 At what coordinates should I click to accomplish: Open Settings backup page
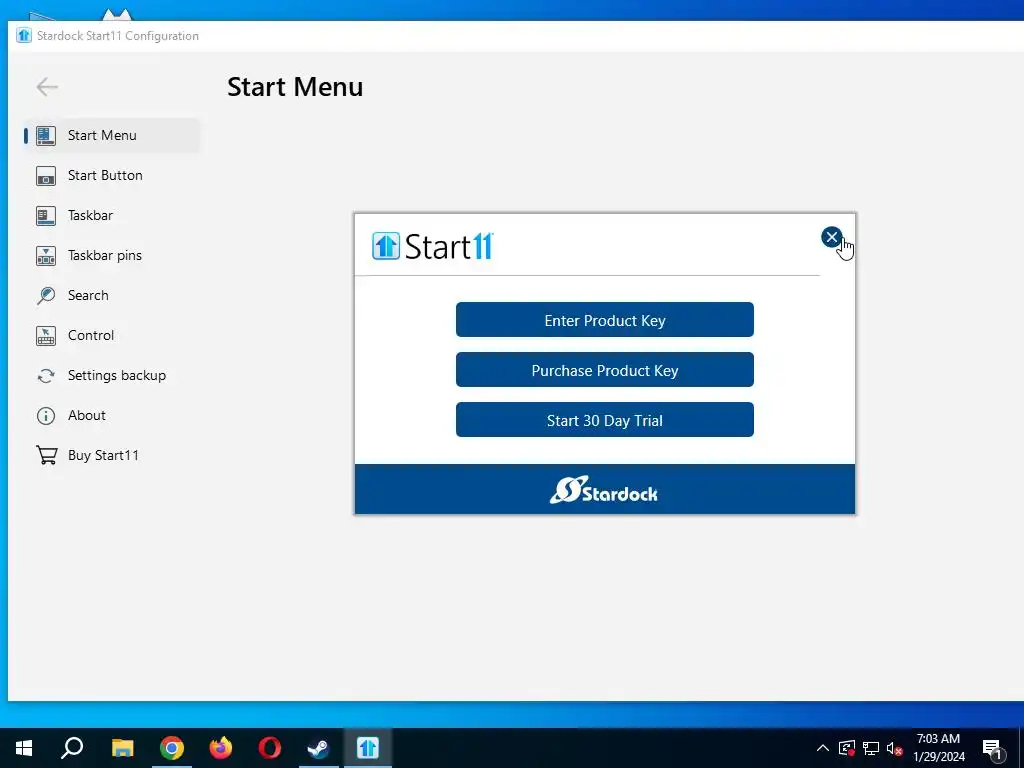pos(117,376)
